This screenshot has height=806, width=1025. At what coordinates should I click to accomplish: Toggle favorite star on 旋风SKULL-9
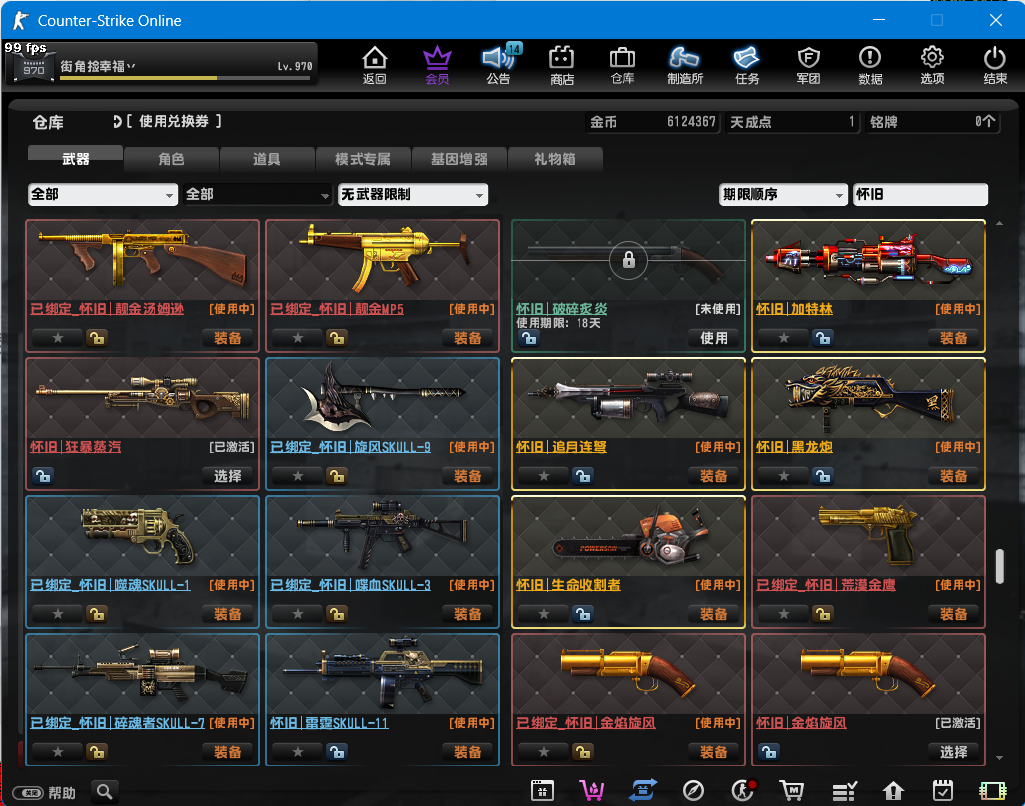click(298, 476)
